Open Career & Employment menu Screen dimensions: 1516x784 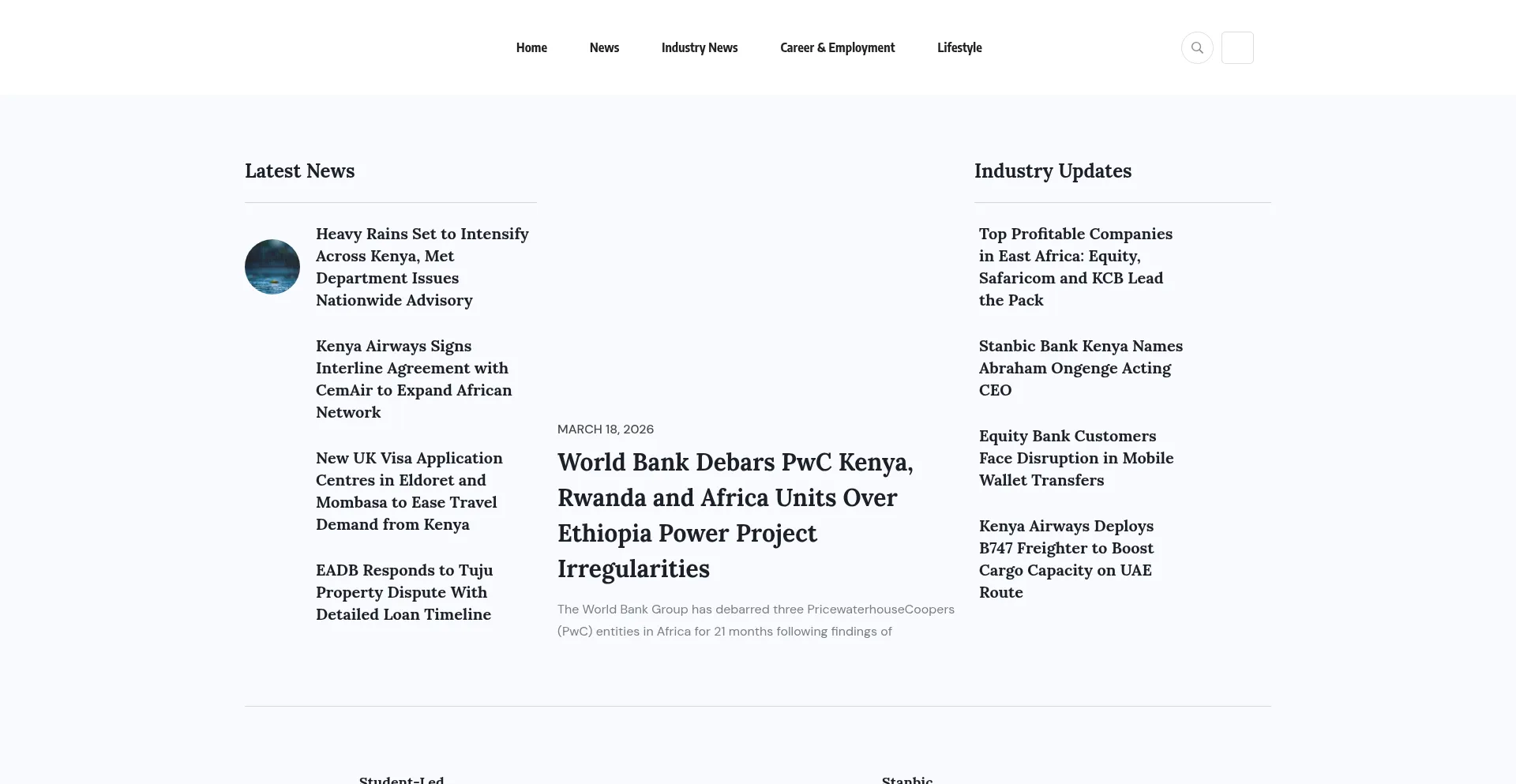pos(837,47)
